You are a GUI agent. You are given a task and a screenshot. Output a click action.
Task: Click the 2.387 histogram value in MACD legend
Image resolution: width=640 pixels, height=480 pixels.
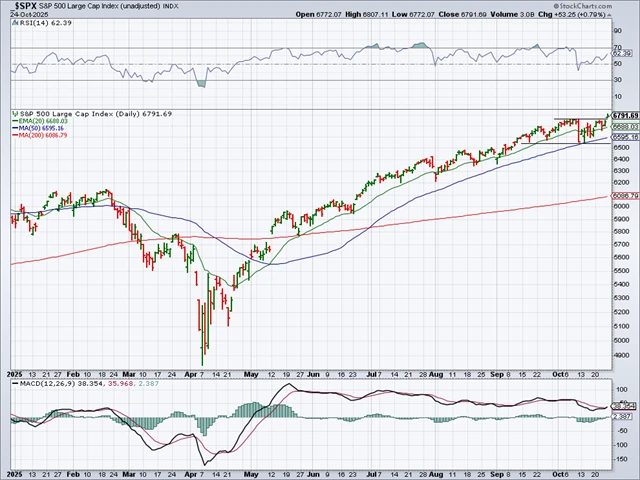click(148, 384)
